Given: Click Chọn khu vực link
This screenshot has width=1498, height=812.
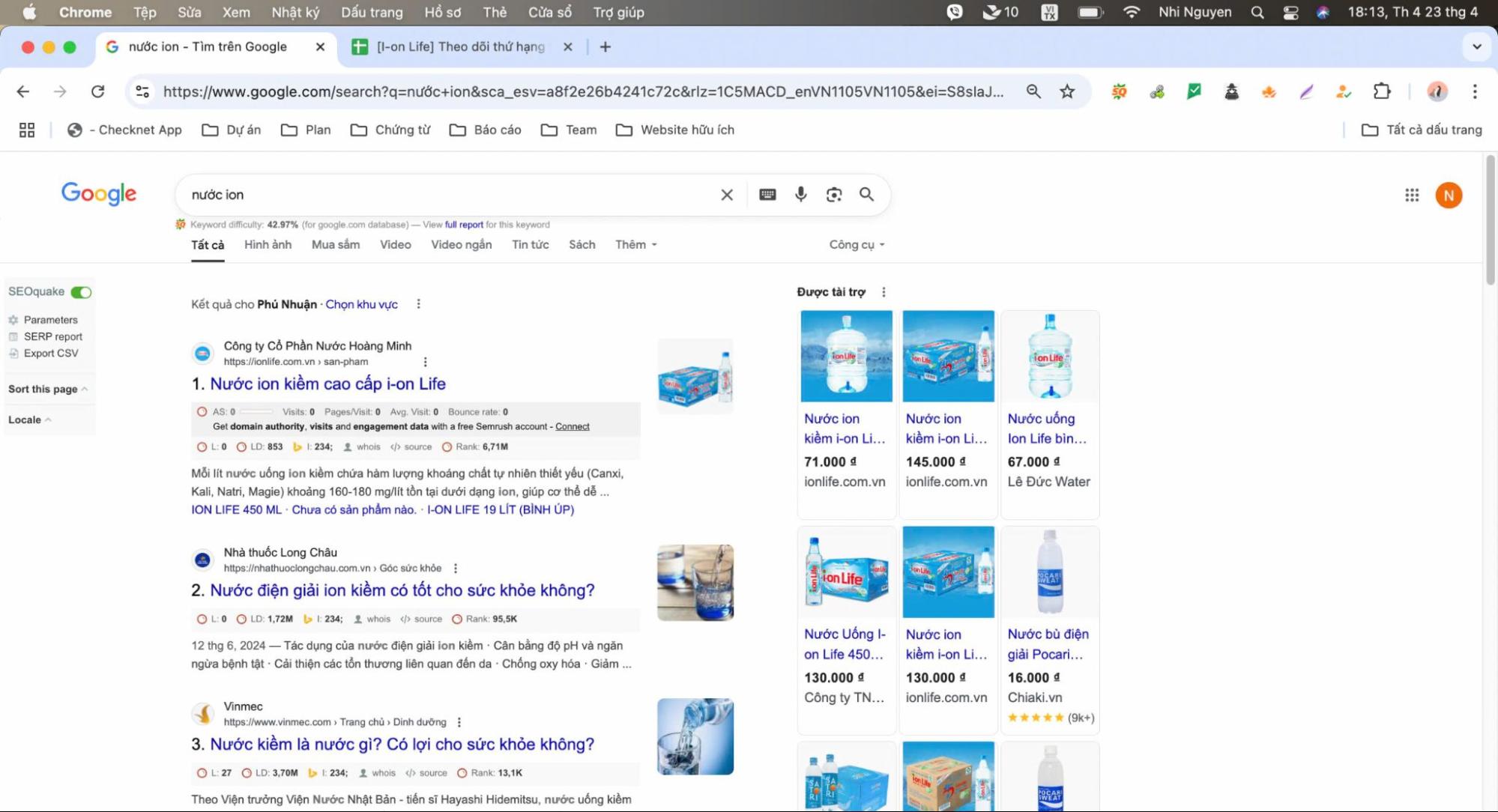Looking at the screenshot, I should [361, 304].
